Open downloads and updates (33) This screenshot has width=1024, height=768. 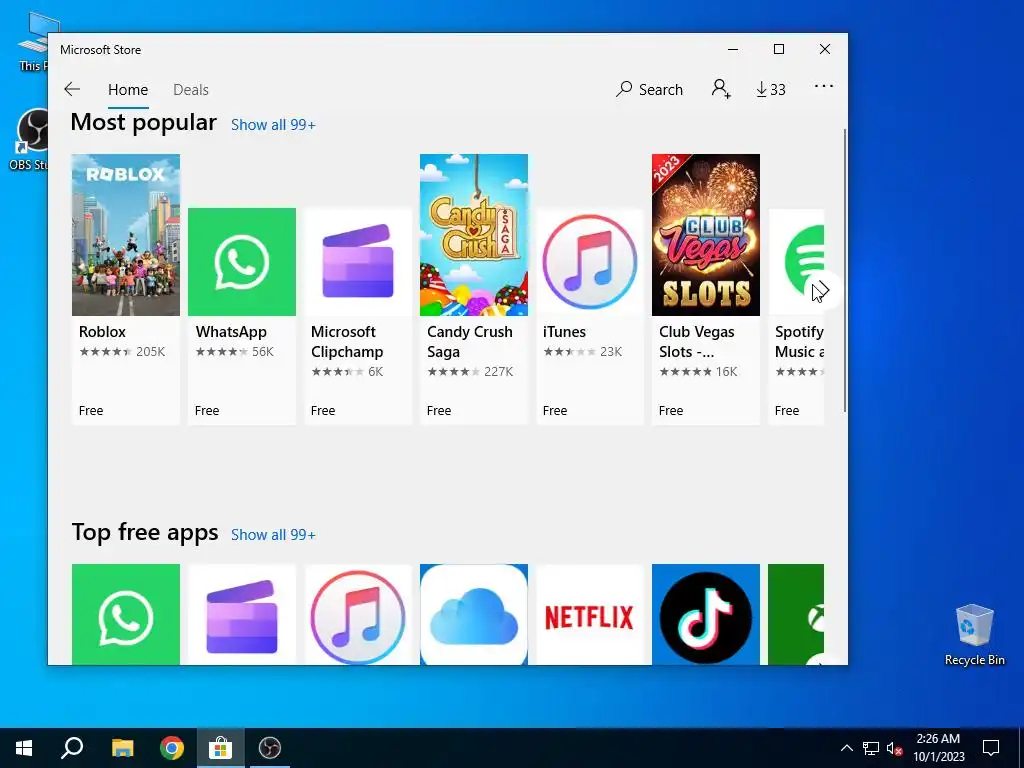pos(771,89)
